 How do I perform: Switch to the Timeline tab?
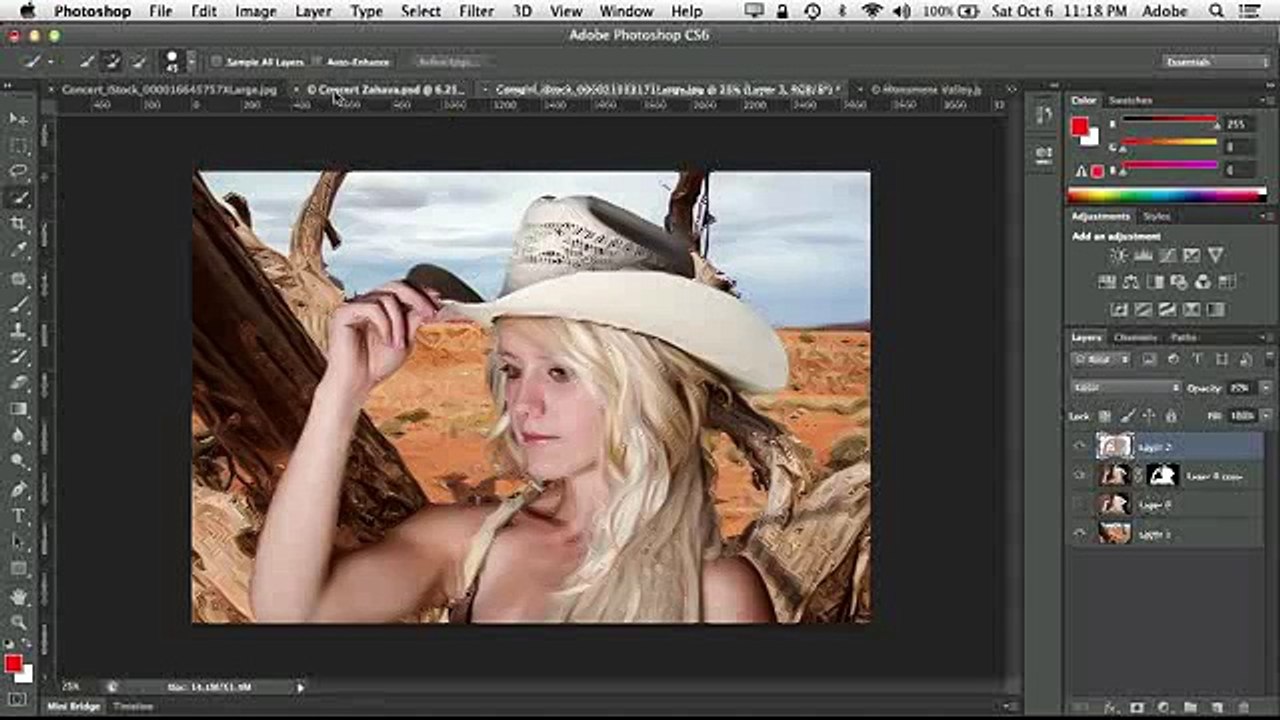point(133,706)
